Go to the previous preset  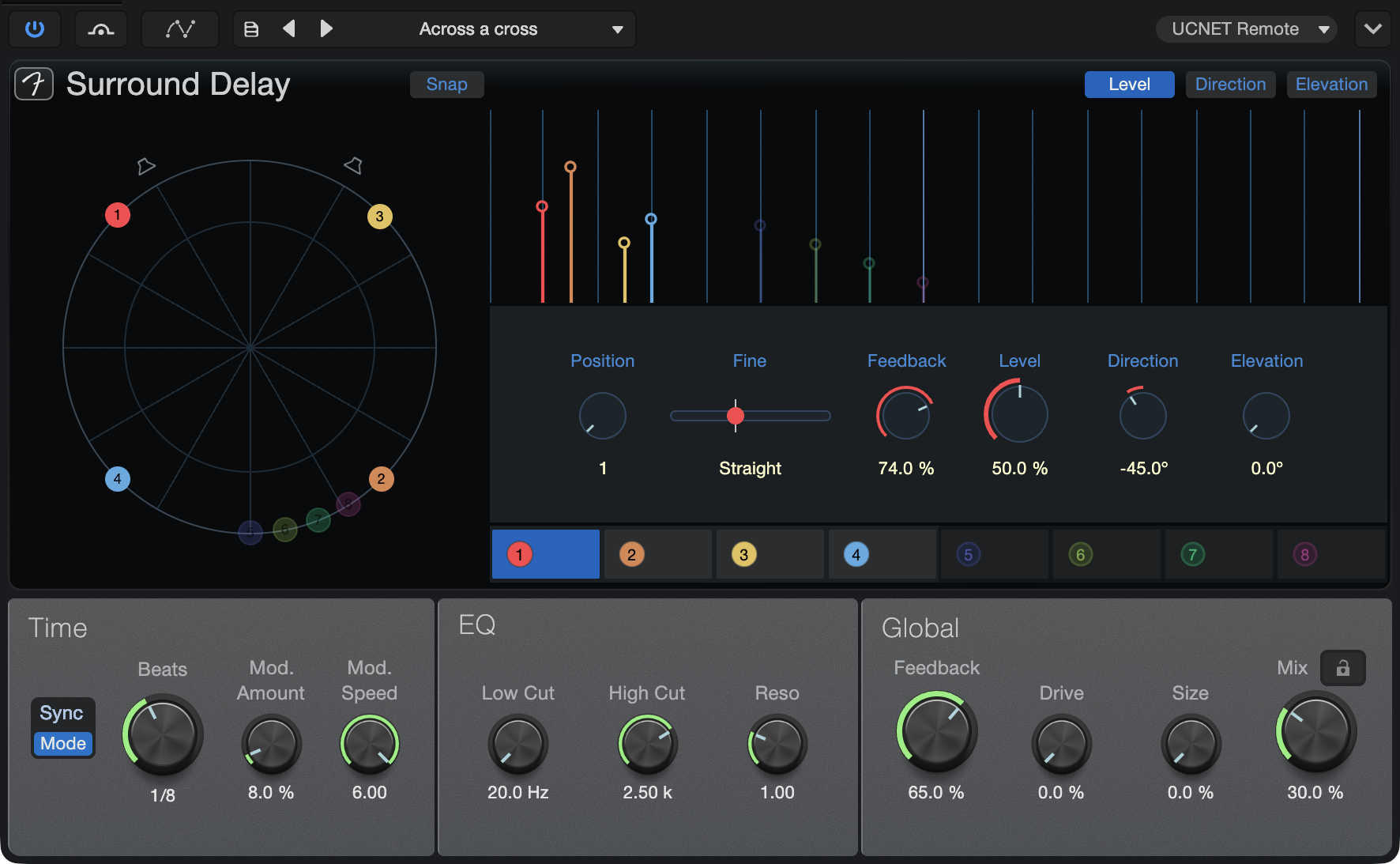pos(289,29)
